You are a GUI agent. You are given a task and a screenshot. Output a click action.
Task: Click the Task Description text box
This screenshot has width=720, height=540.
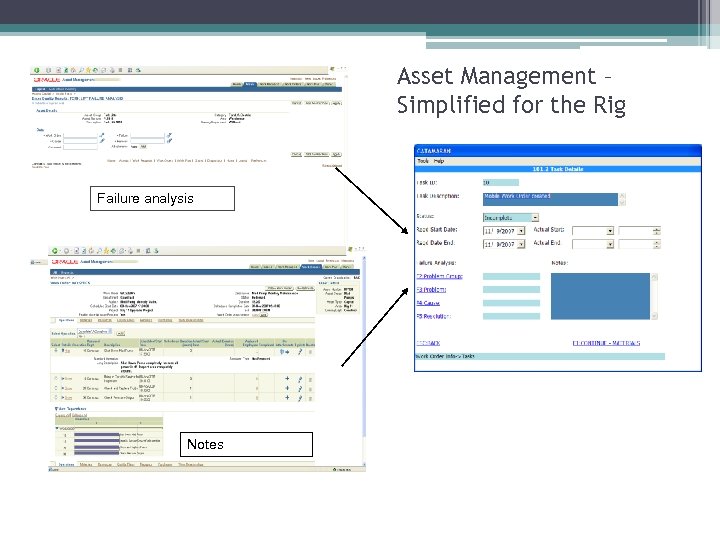click(x=550, y=199)
